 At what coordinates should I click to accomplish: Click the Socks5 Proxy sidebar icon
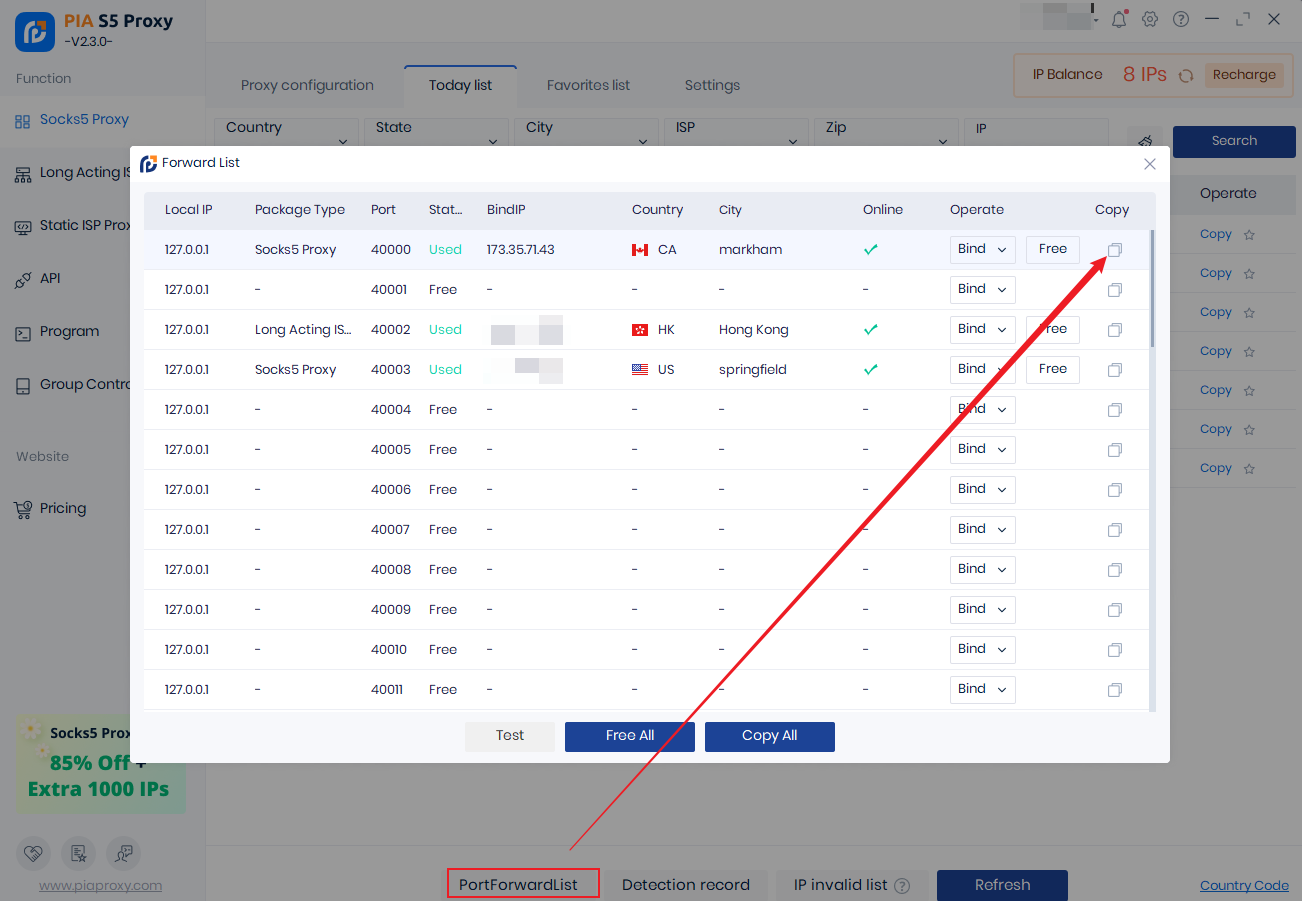(x=22, y=121)
